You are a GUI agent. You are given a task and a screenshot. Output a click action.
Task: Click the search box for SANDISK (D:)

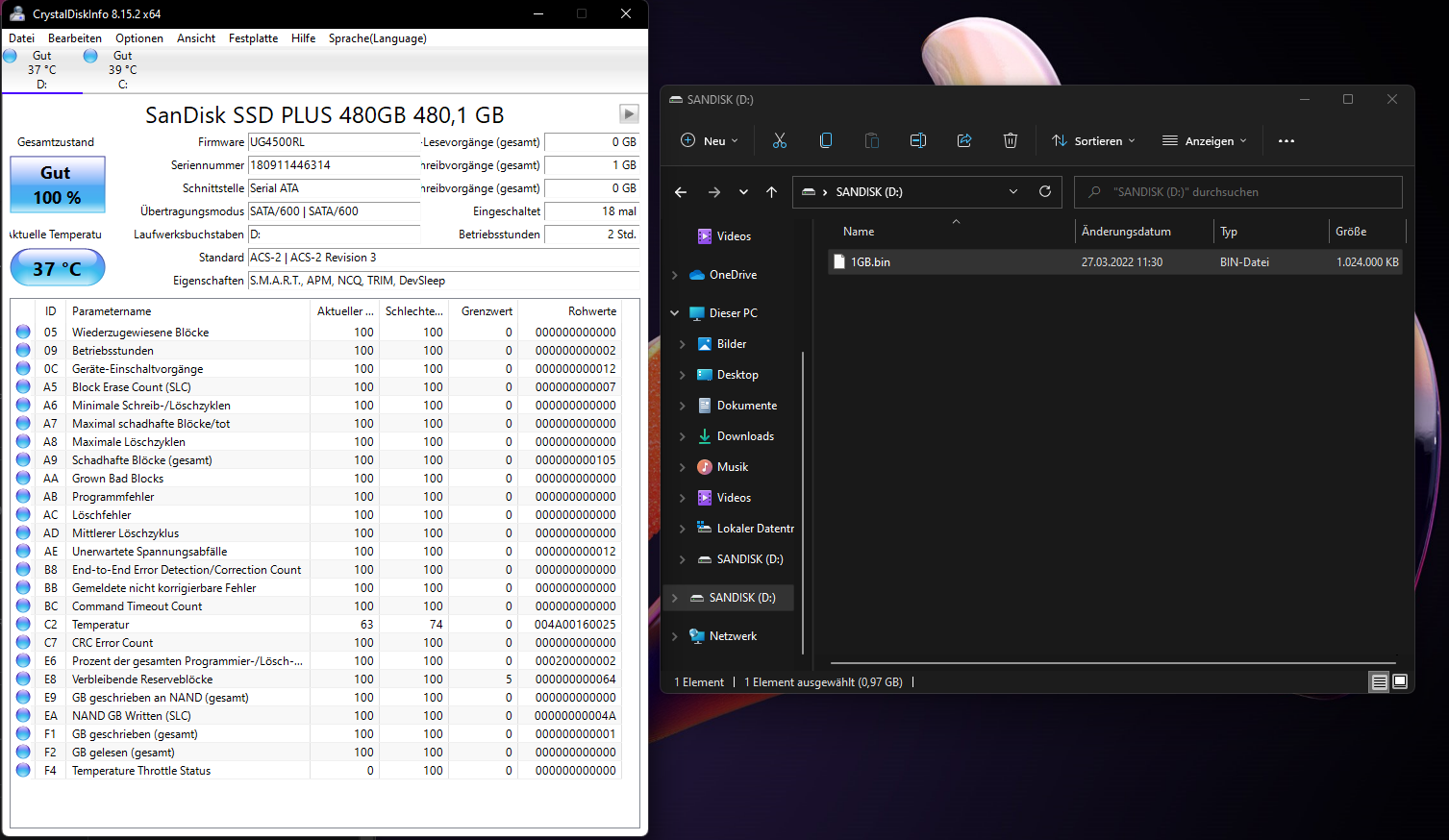1237,192
